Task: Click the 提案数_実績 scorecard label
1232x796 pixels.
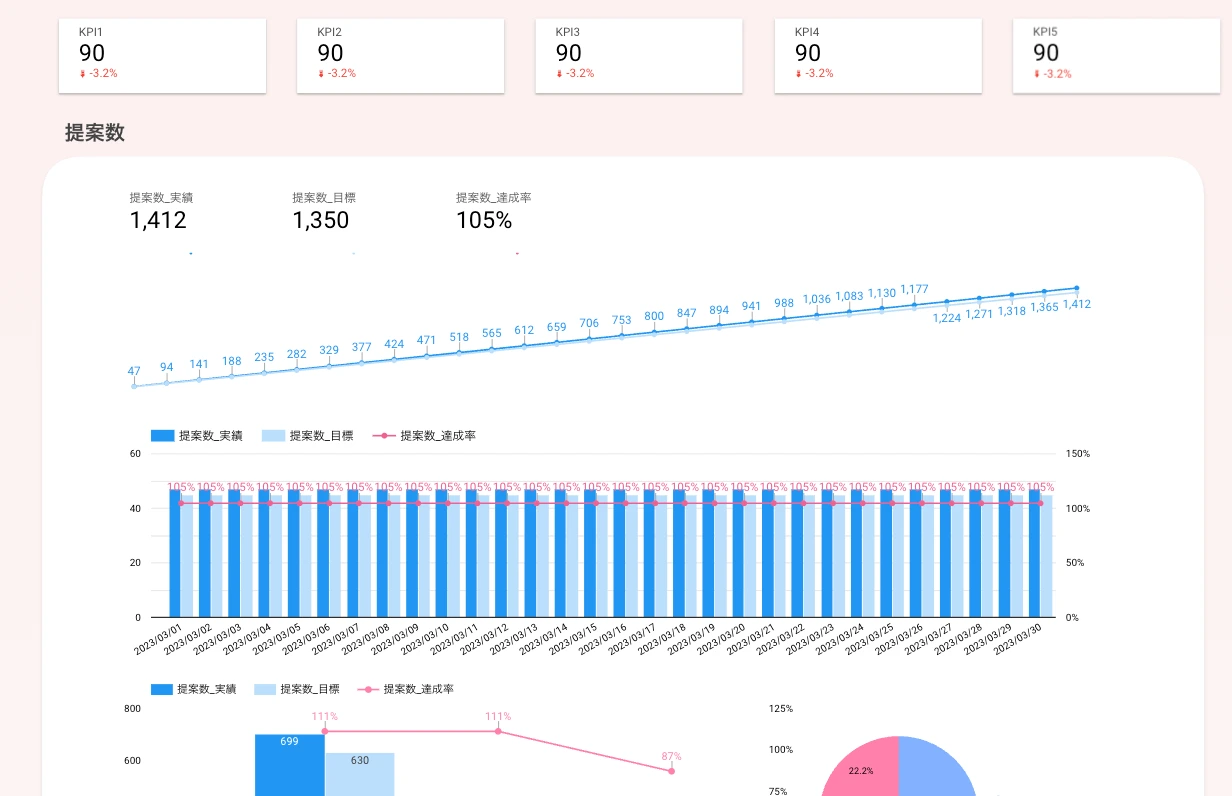Action: [x=161, y=198]
